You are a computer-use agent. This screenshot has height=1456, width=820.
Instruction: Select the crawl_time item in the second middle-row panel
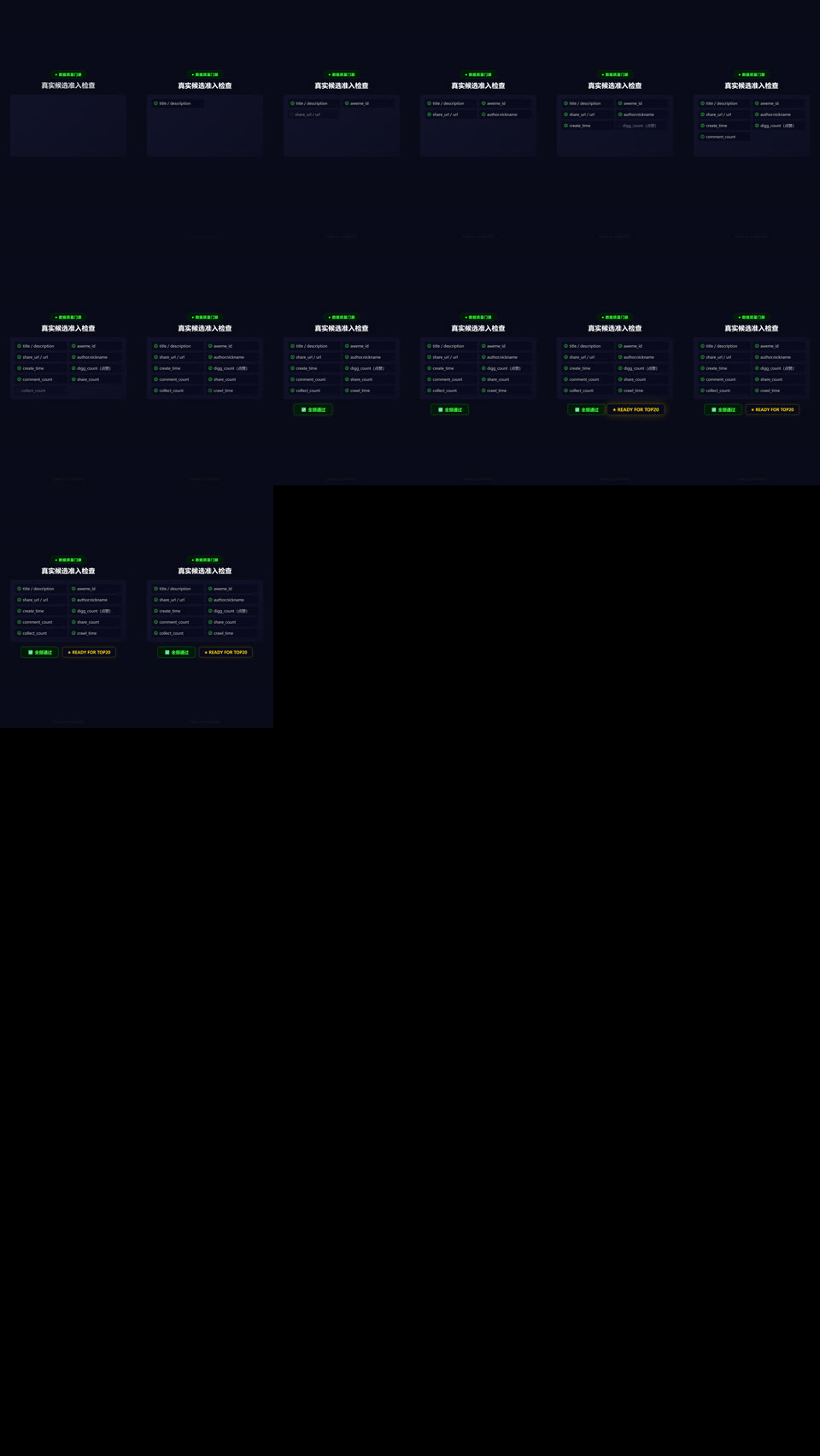point(232,390)
